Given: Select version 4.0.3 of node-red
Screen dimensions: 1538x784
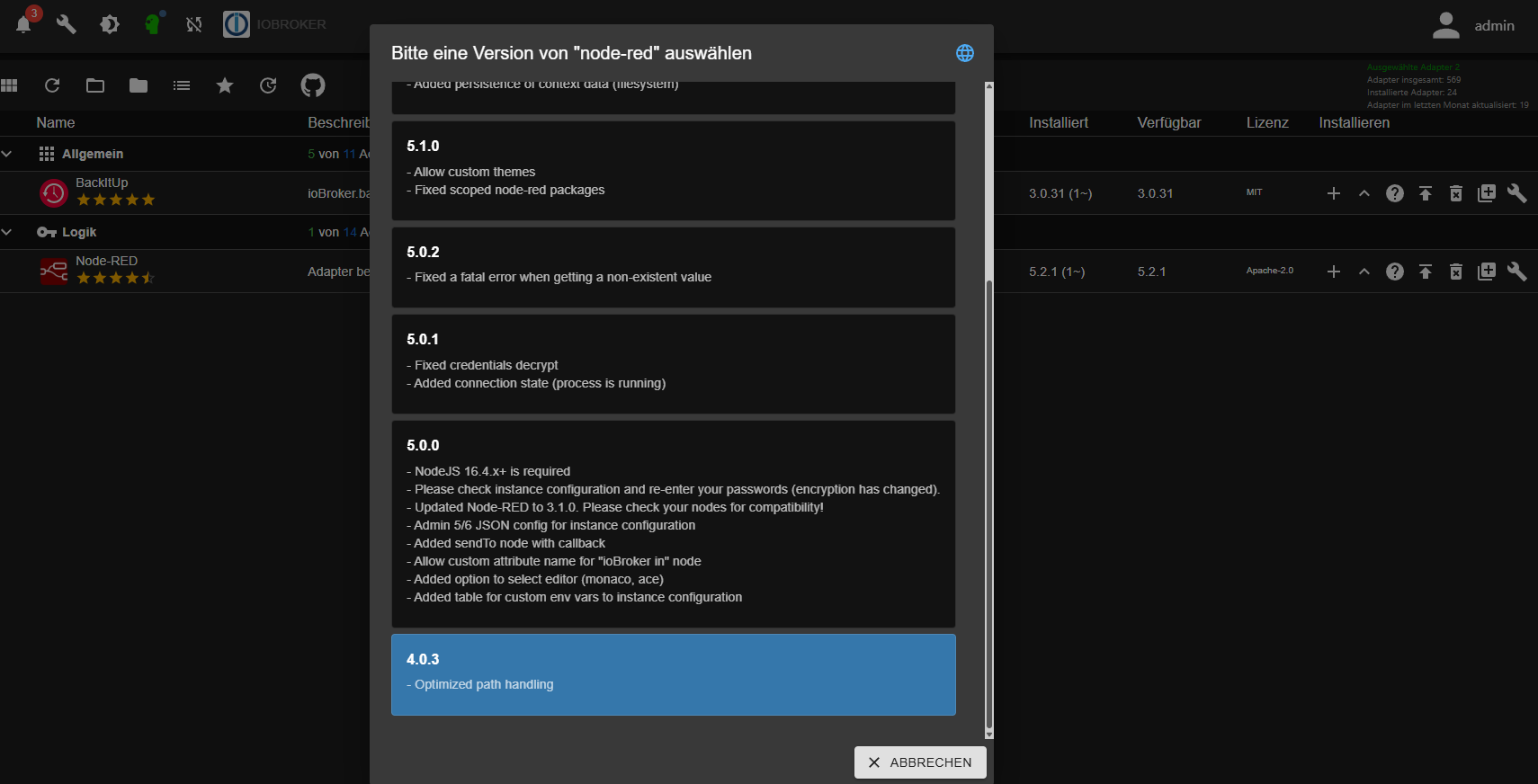Looking at the screenshot, I should [673, 674].
